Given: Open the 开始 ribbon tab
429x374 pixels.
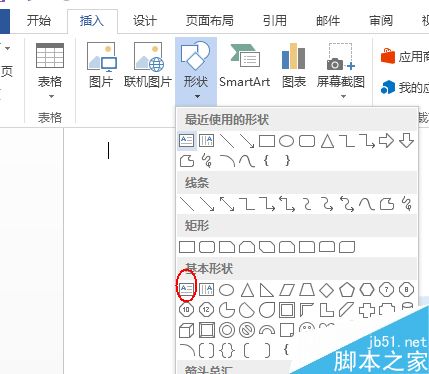Looking at the screenshot, I should (x=39, y=21).
